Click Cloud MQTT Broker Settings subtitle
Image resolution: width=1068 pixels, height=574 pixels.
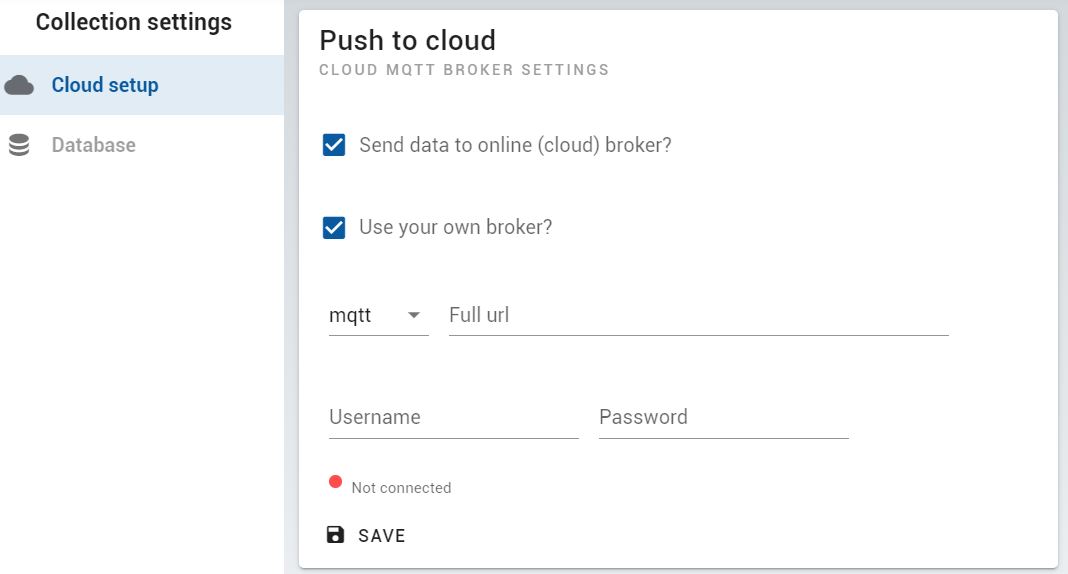click(x=464, y=70)
